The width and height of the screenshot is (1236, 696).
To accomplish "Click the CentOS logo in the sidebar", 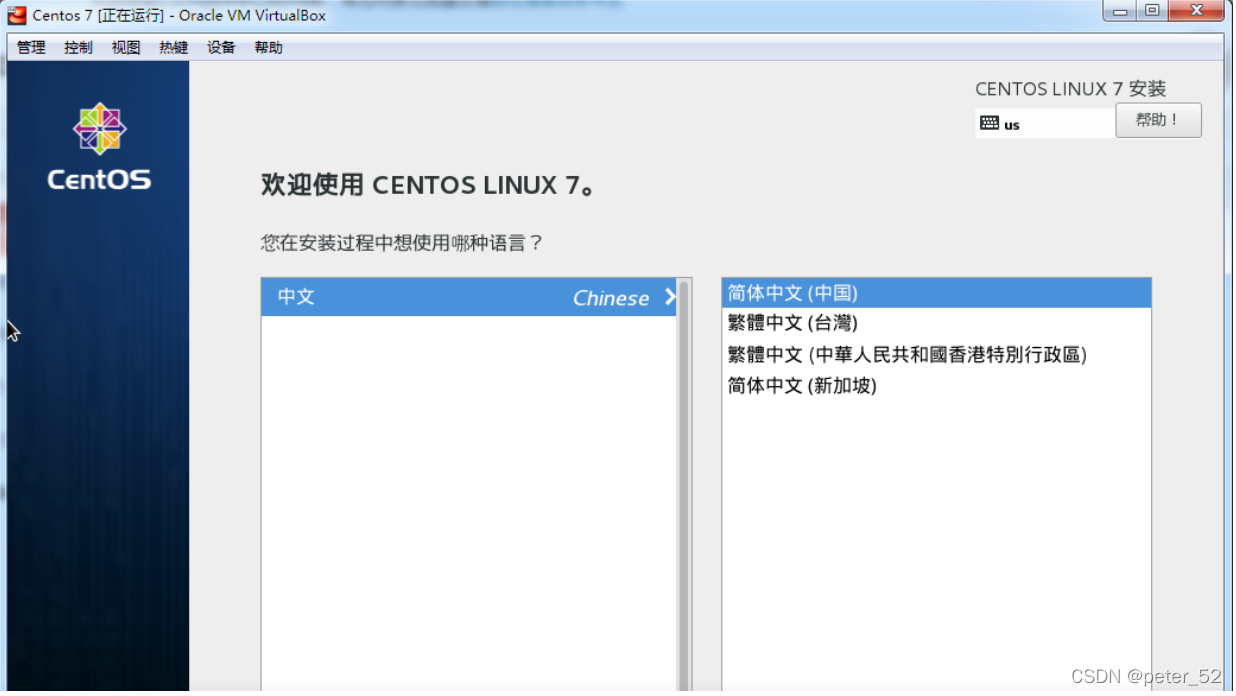I will point(99,147).
